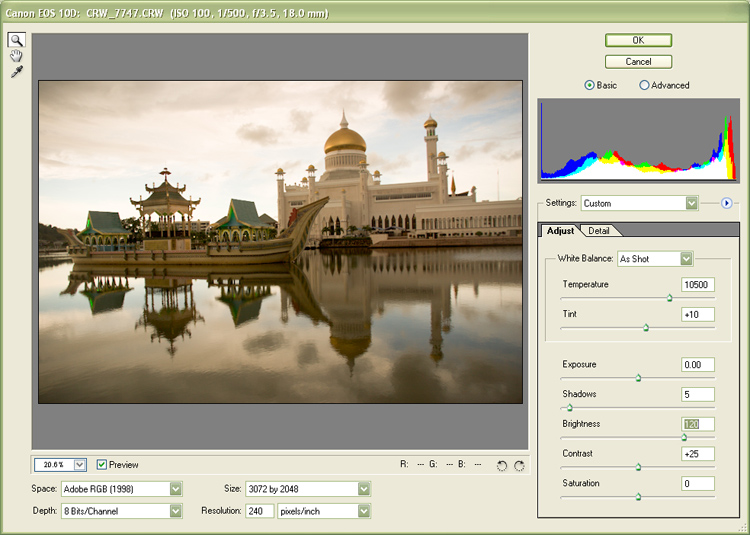Select the Hand tool

pyautogui.click(x=17, y=56)
